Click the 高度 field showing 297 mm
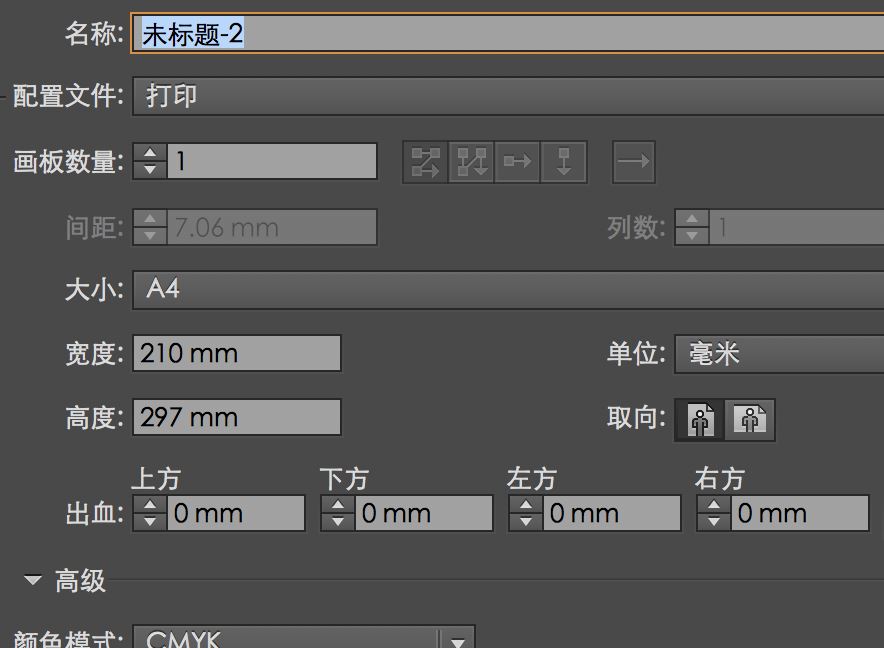The width and height of the screenshot is (884, 648). click(235, 417)
